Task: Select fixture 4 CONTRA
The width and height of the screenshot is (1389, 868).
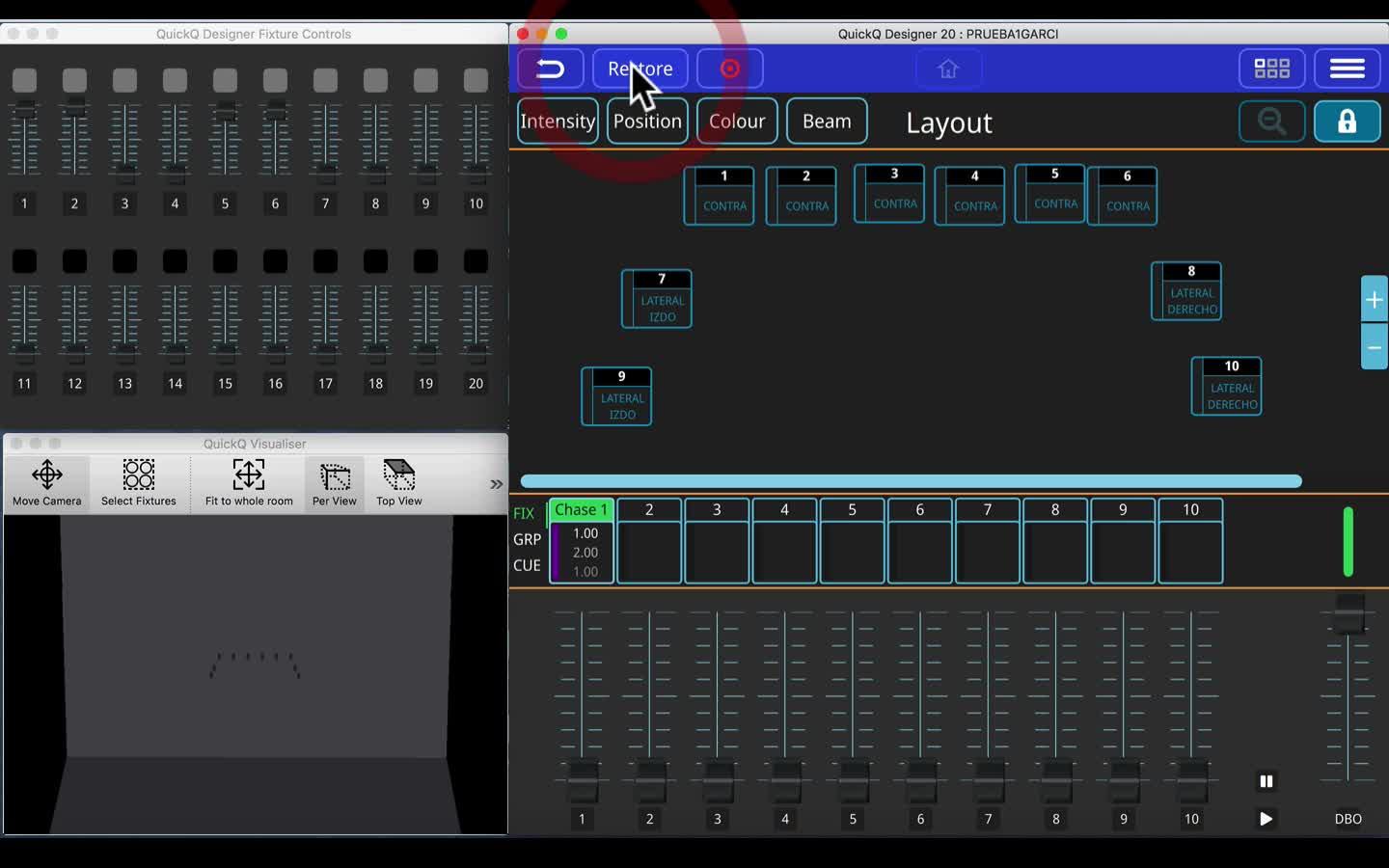Action: pos(970,196)
